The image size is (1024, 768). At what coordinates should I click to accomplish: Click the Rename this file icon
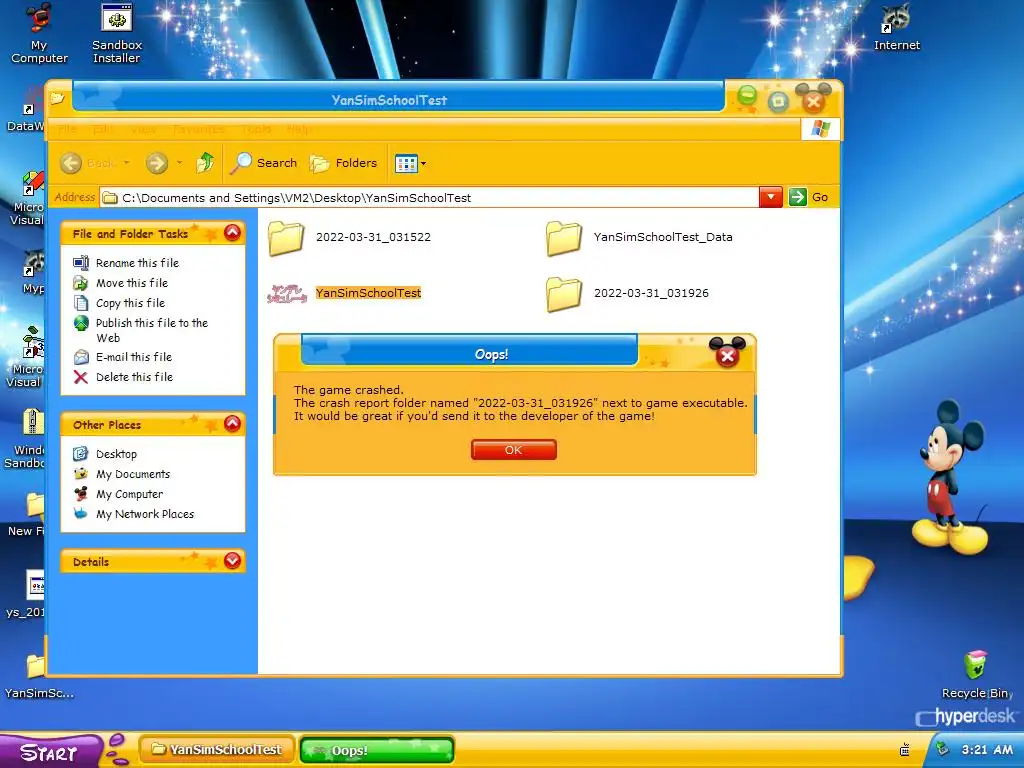coord(81,263)
